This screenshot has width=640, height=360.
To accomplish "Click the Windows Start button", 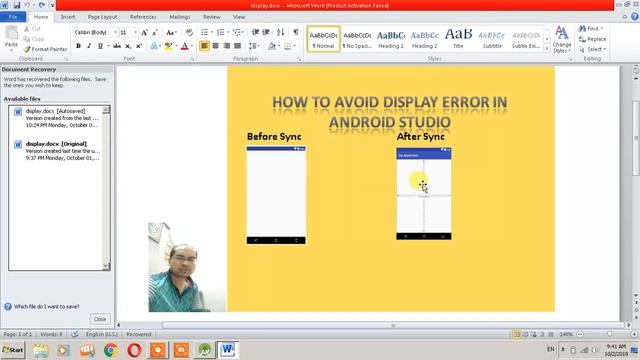I will click(13, 350).
